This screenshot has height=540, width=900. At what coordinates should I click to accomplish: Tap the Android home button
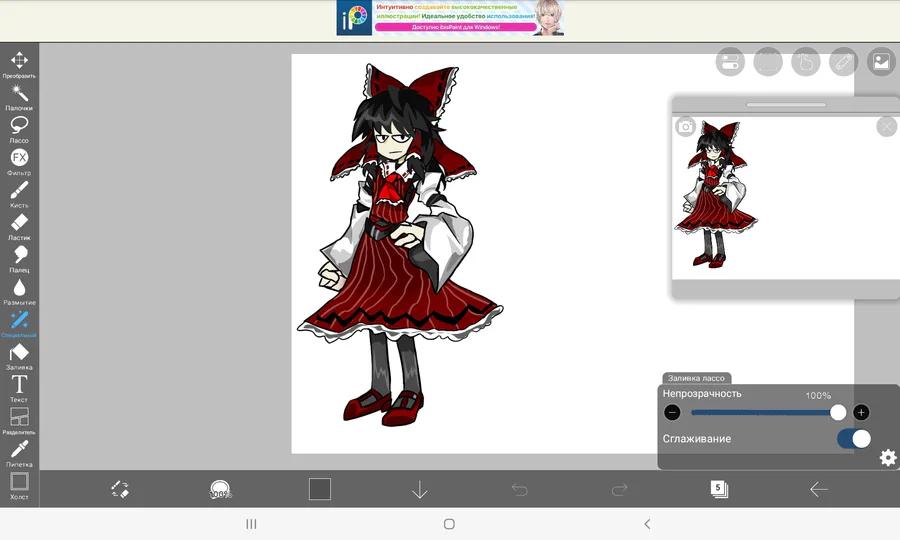click(x=449, y=524)
